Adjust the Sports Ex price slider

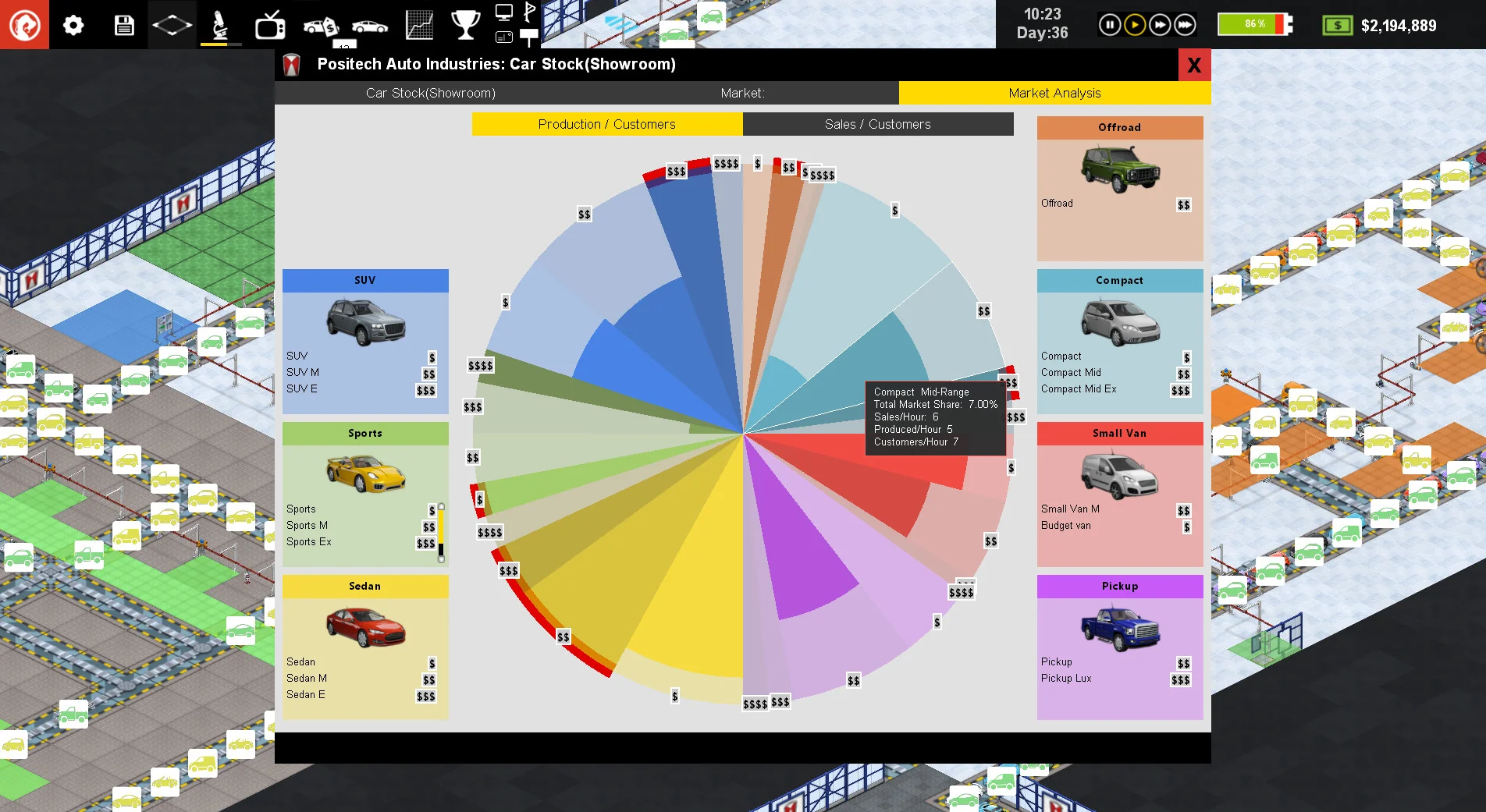point(441,530)
